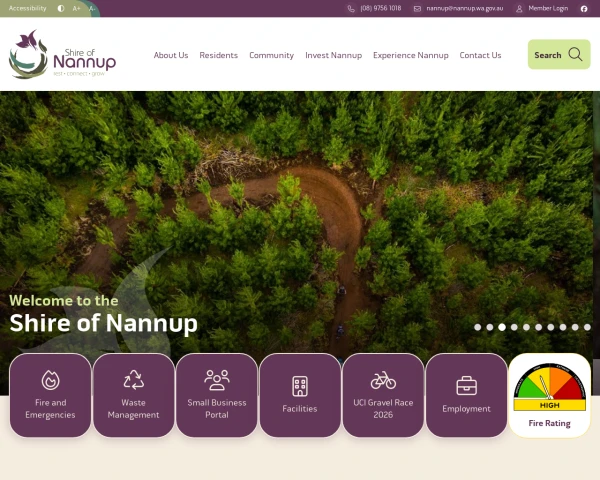Screen dimensions: 600x480
Task: Click the Facebook icon in top bar
Action: point(584,8)
